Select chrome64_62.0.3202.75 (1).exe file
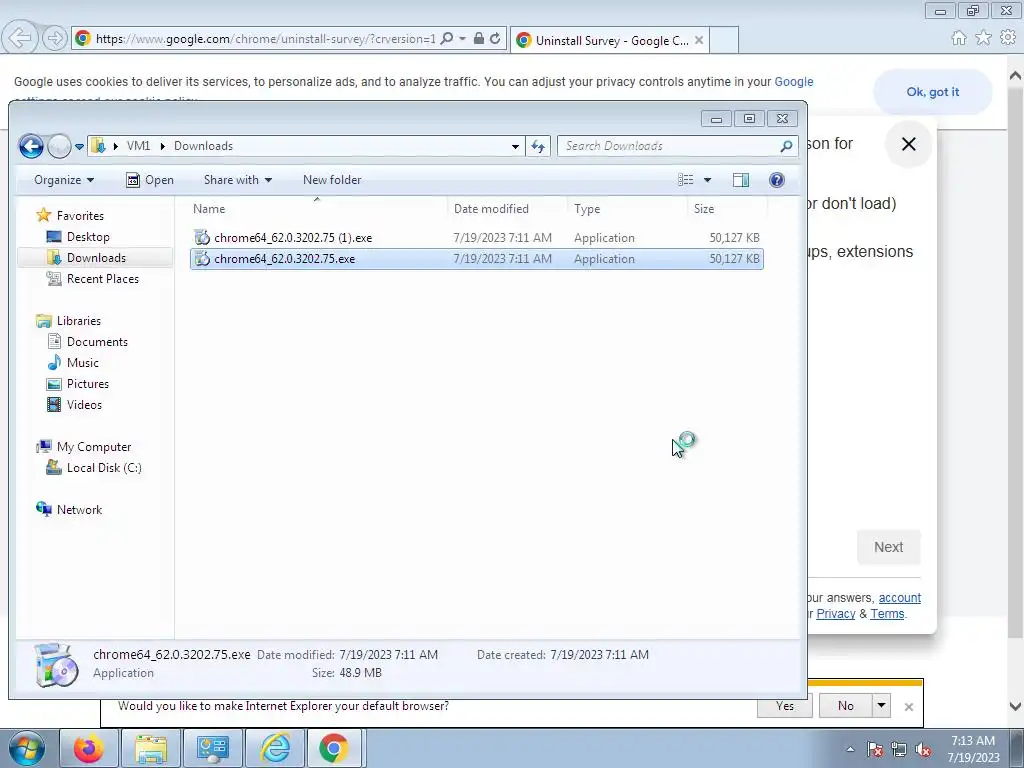Screen dimensions: 1024x768 (x=477, y=238)
